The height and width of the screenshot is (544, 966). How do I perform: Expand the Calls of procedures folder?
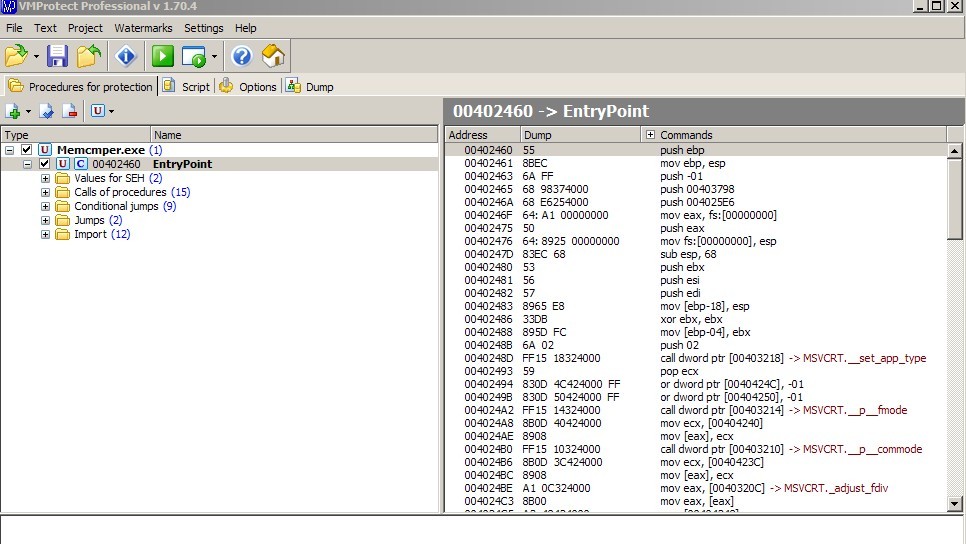point(45,192)
